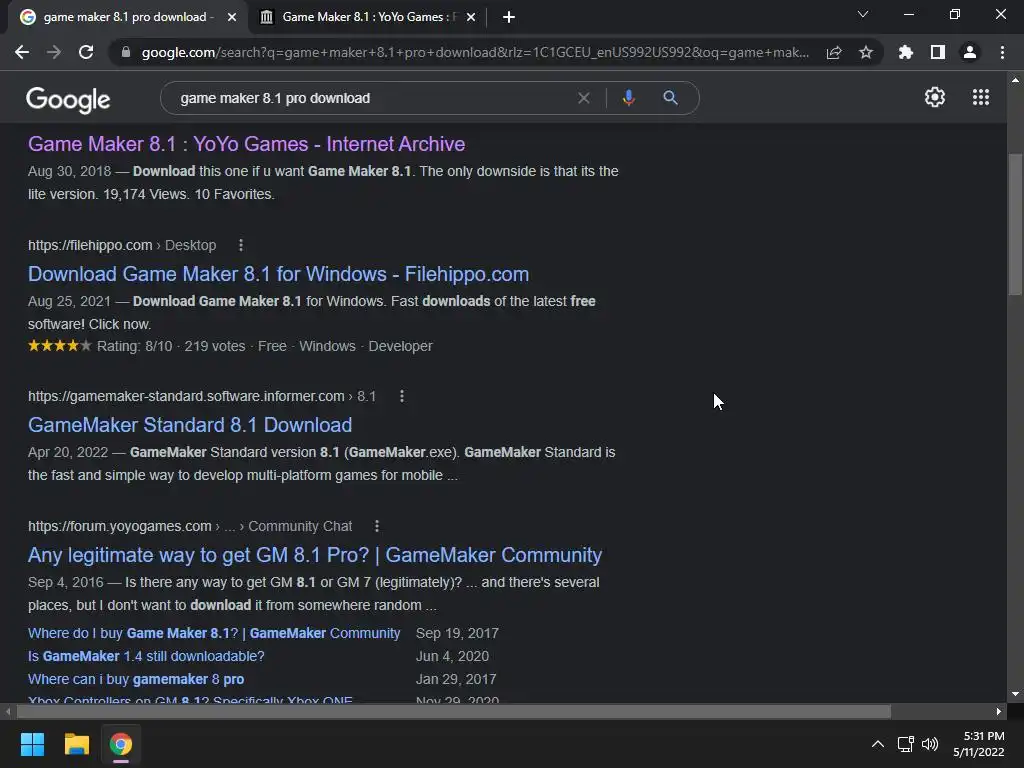Viewport: 1024px width, 768px height.
Task: Open options for software.informer result
Action: pos(402,396)
